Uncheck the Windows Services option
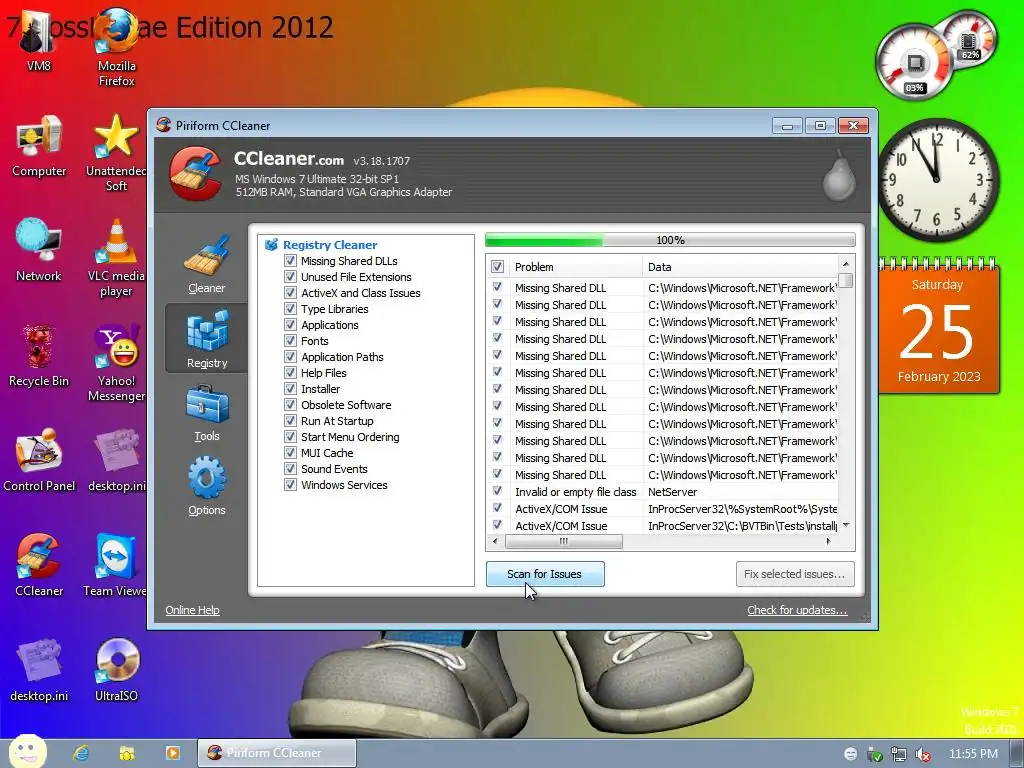This screenshot has width=1024, height=768. pos(290,485)
